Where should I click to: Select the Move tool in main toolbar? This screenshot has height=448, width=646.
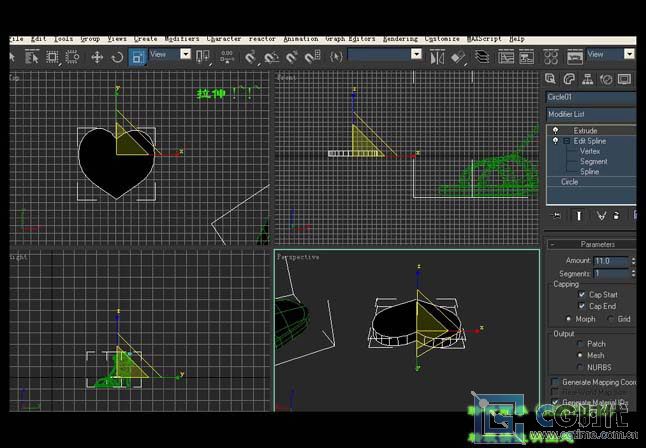pos(97,57)
